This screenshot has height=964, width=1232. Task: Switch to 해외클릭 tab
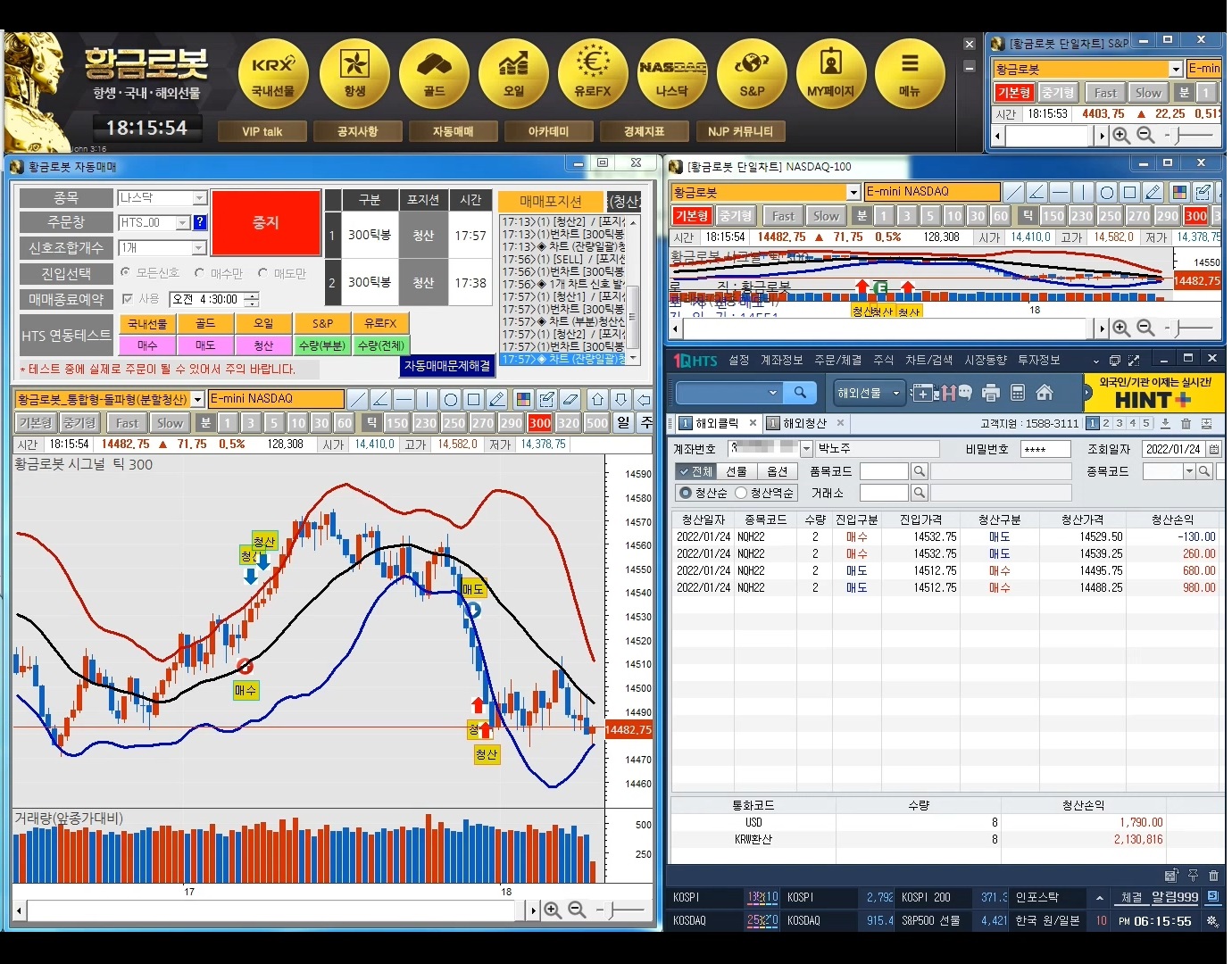(717, 424)
